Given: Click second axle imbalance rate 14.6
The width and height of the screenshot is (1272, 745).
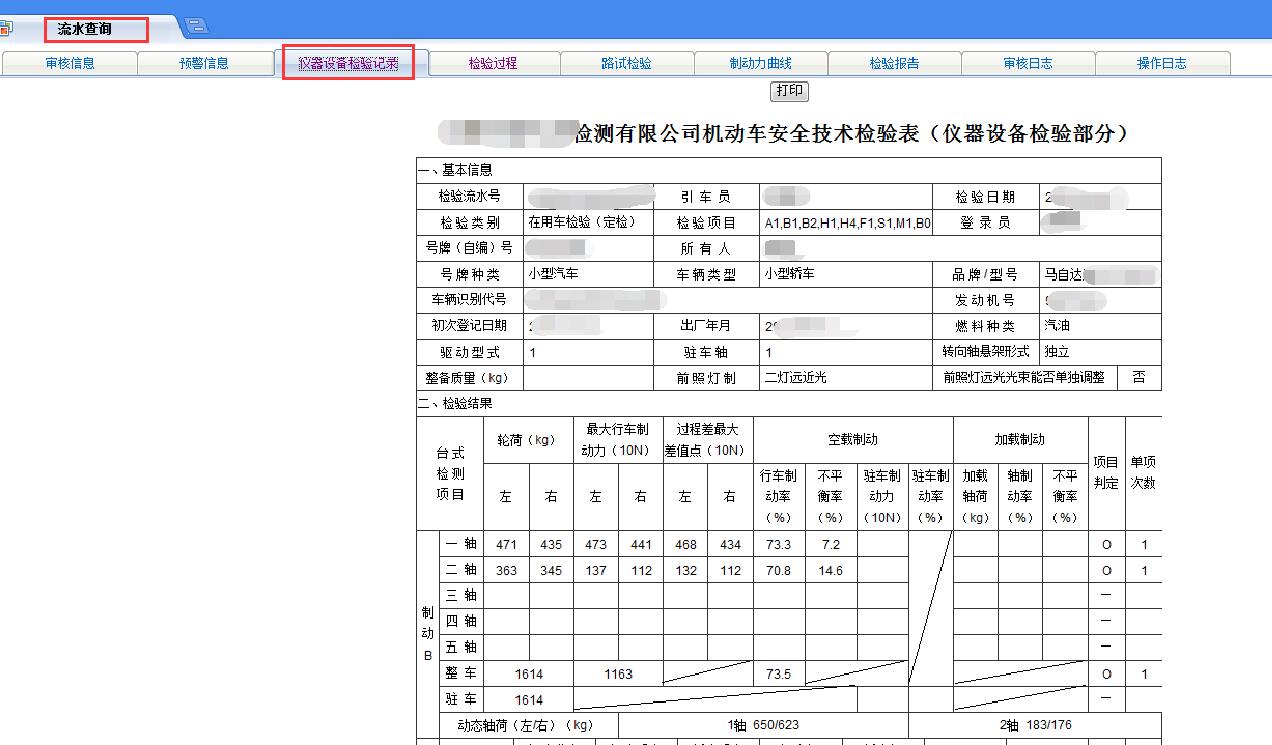Looking at the screenshot, I should pos(831,571).
